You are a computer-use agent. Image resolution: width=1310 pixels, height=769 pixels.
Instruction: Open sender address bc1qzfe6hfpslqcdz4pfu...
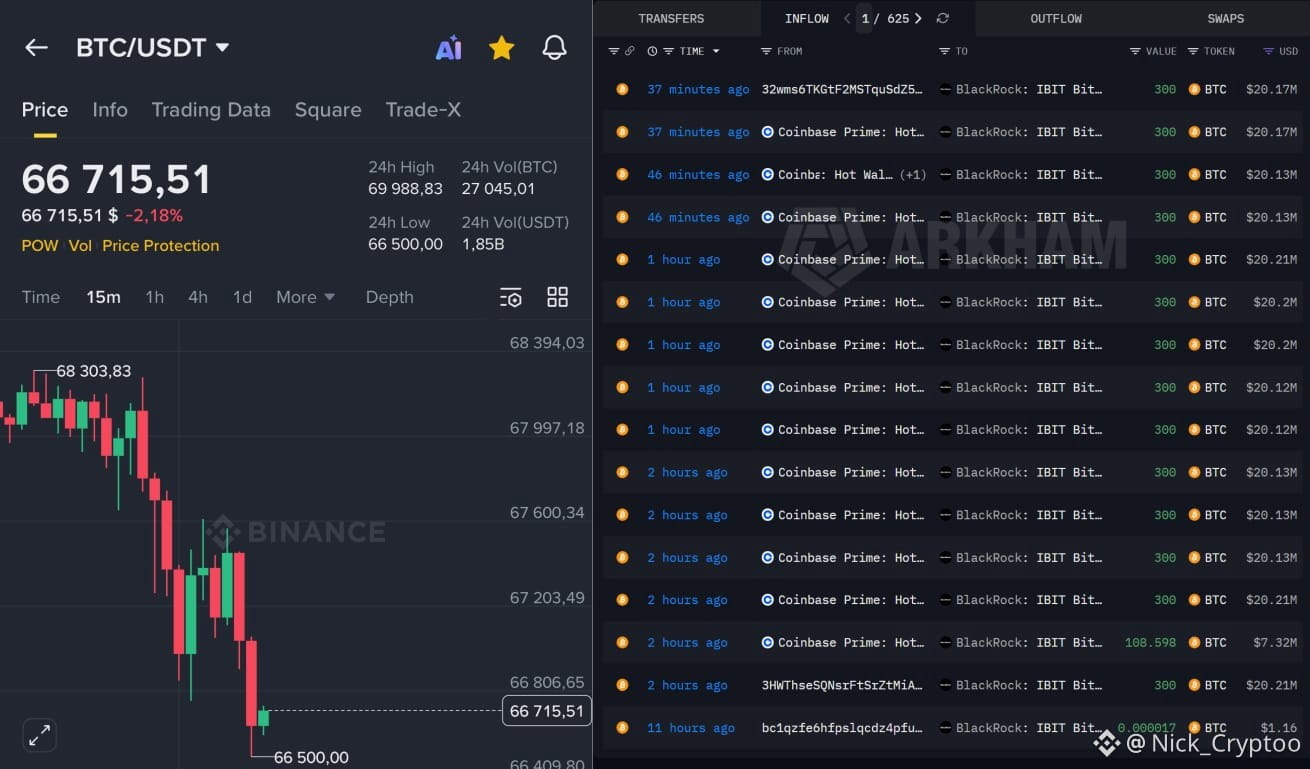[843, 728]
